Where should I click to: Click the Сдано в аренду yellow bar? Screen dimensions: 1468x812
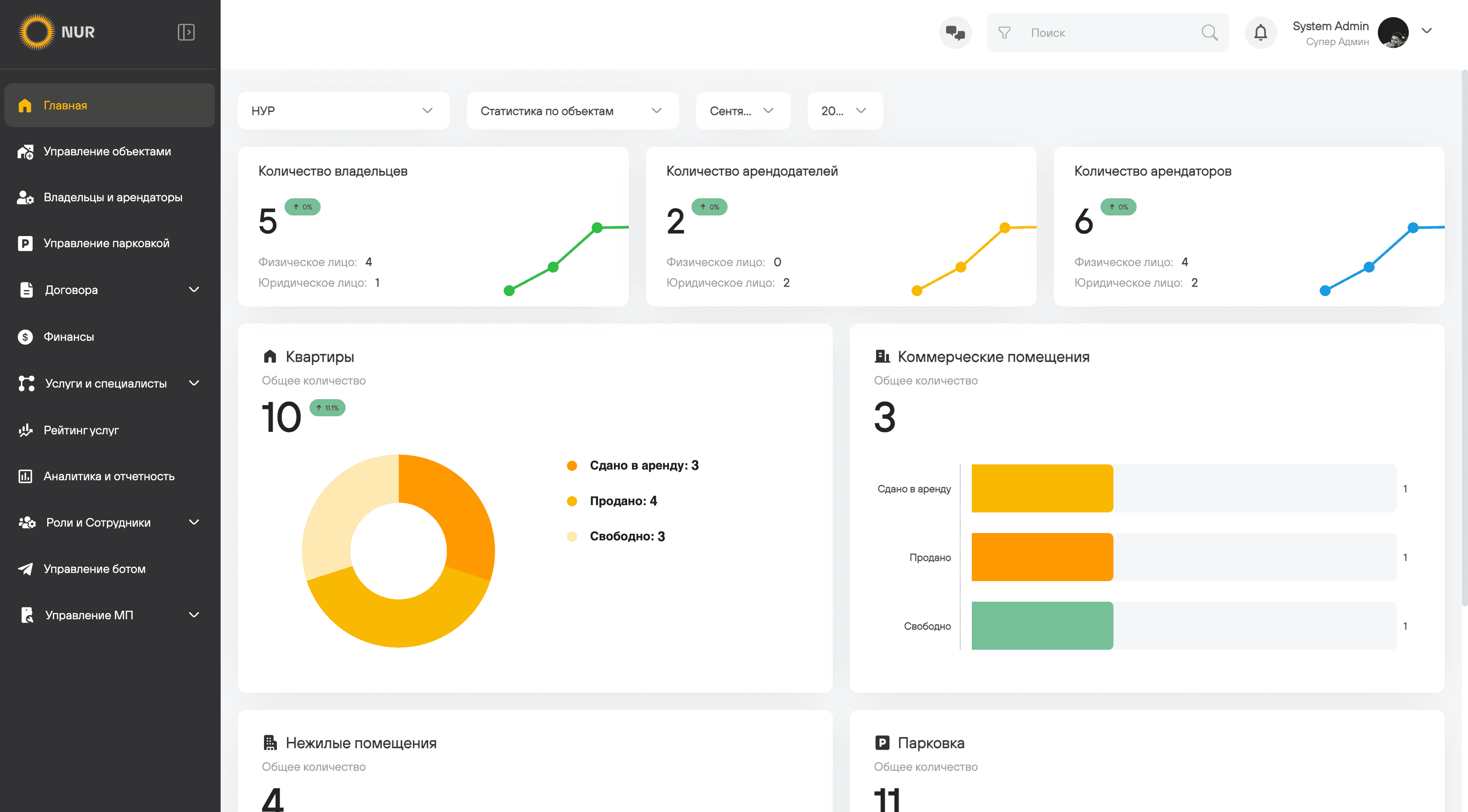tap(1042, 488)
